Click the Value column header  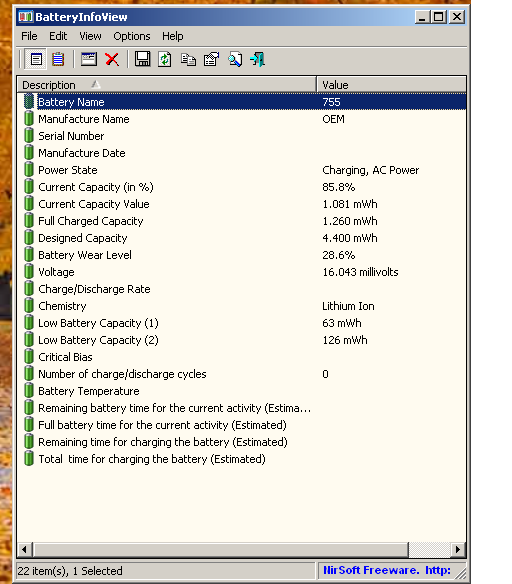coord(391,85)
